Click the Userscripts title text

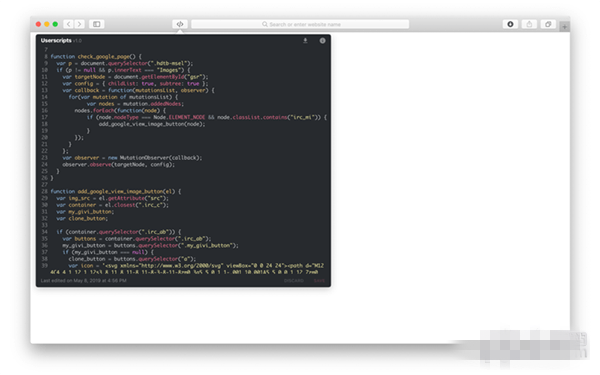click(56, 41)
